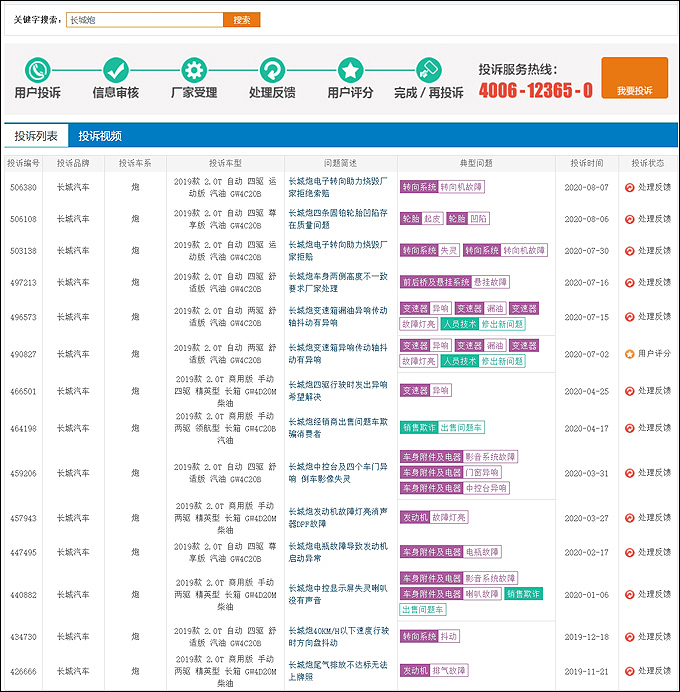This screenshot has width=680, height=692.
Task: Open complaint 长城炮电瓶故障导致发动机启动异常
Action: tap(338, 553)
